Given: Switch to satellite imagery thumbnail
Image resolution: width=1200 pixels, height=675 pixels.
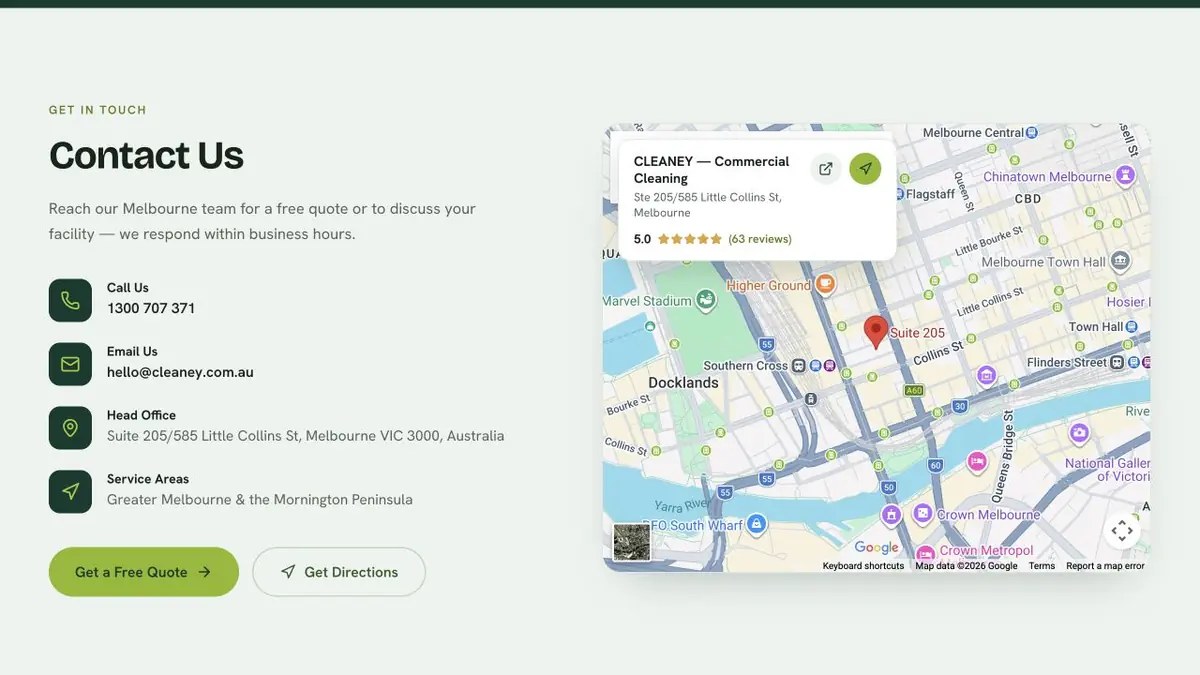Looking at the screenshot, I should (631, 542).
